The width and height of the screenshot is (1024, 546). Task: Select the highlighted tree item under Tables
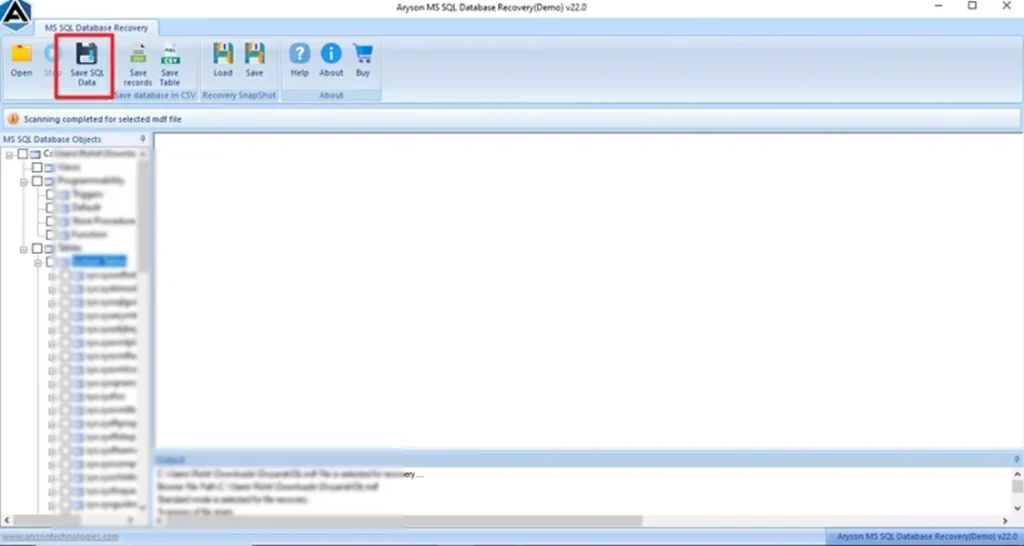[x=99, y=261]
